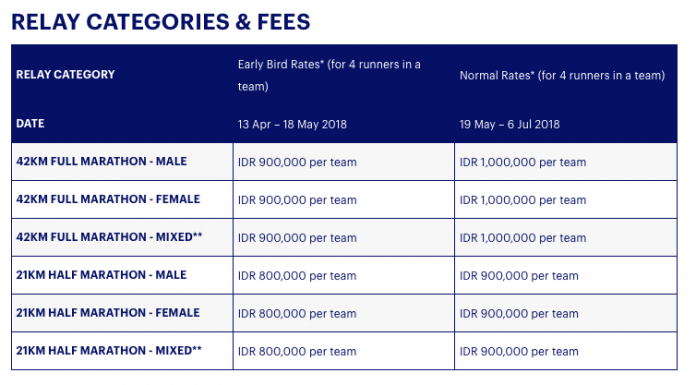Select the 42KM Full Marathon - Male row
696x385 pixels.
(344, 162)
